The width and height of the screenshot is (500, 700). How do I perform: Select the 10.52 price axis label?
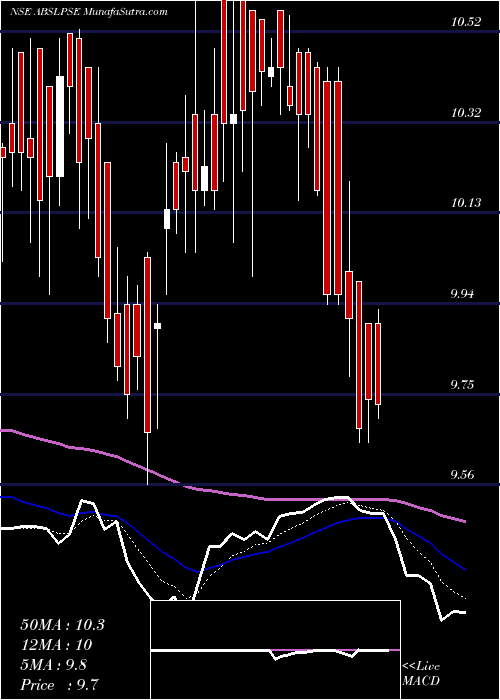click(x=466, y=22)
